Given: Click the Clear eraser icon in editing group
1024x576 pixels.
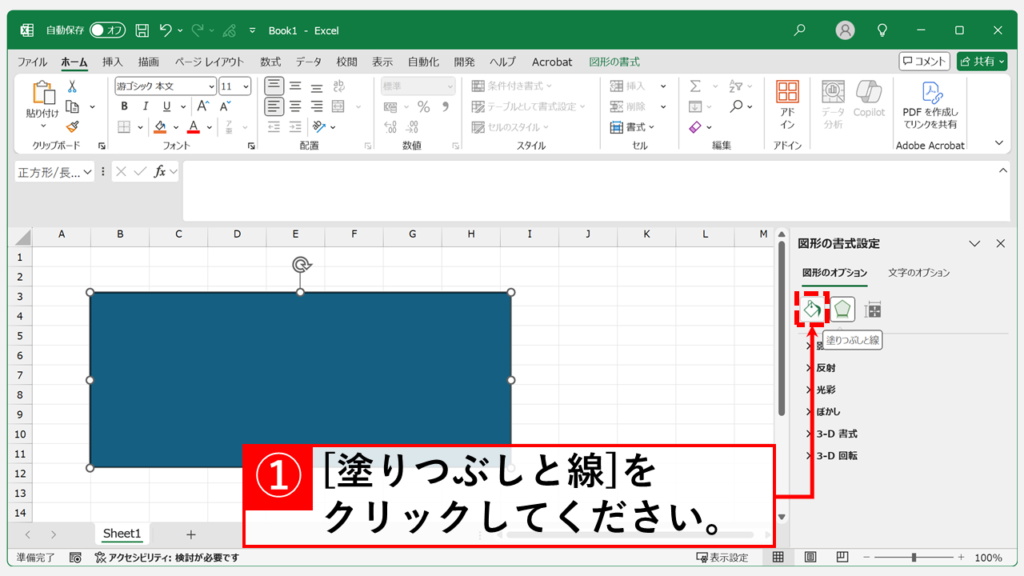Looking at the screenshot, I should pos(696,127).
